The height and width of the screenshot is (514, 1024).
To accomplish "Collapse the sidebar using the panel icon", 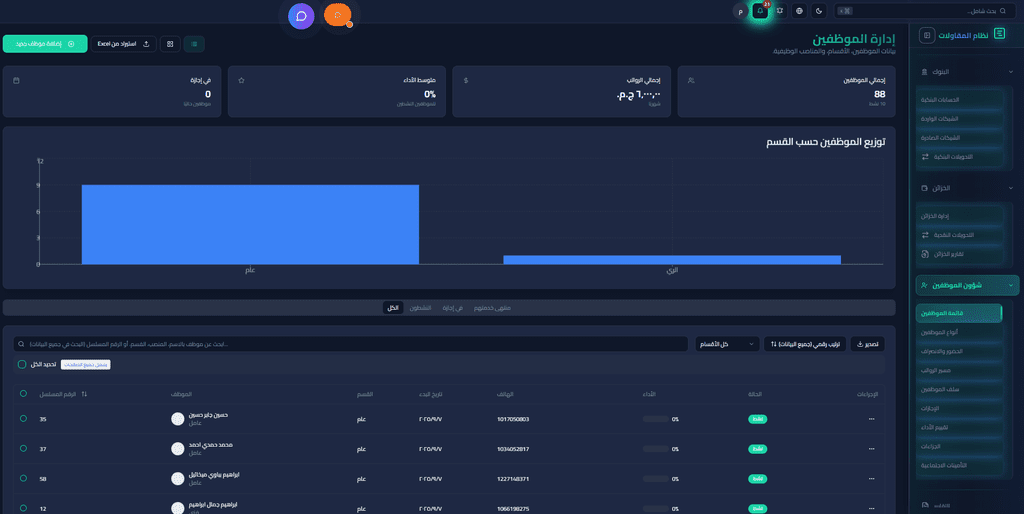I will [x=926, y=35].
